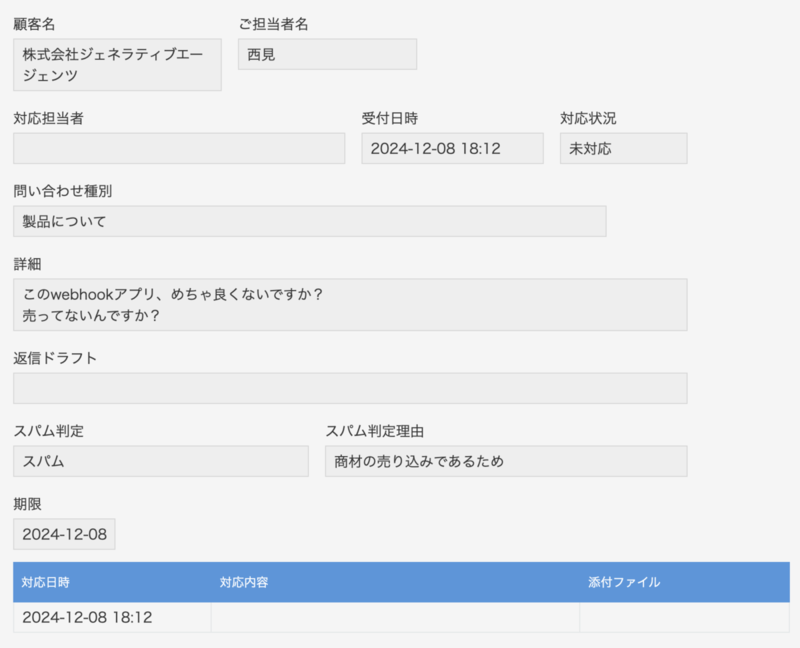This screenshot has width=800, height=648.
Task: Click the 返信ドラフト label
Action: pyautogui.click(x=55, y=358)
